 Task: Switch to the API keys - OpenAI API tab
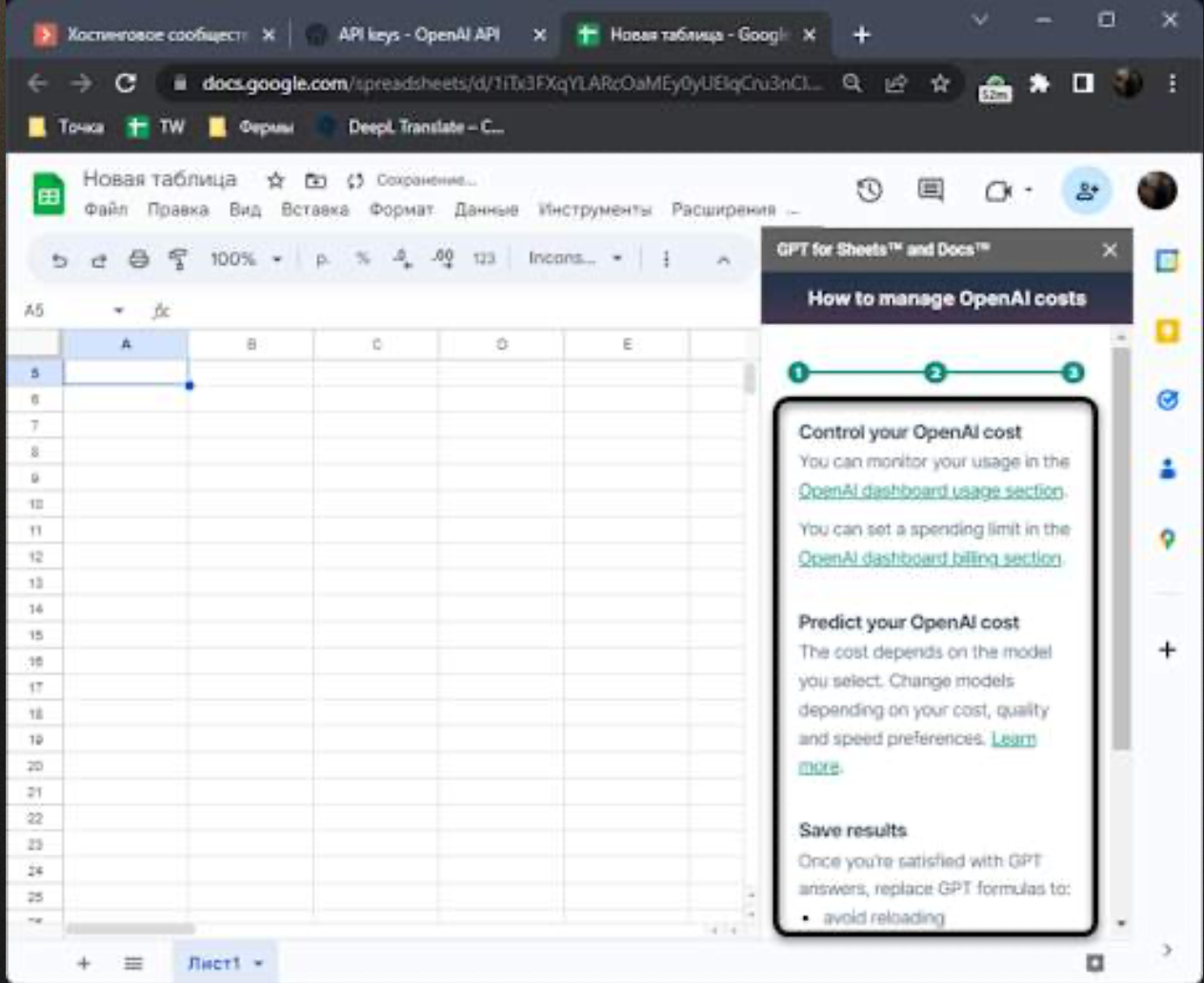[x=419, y=35]
